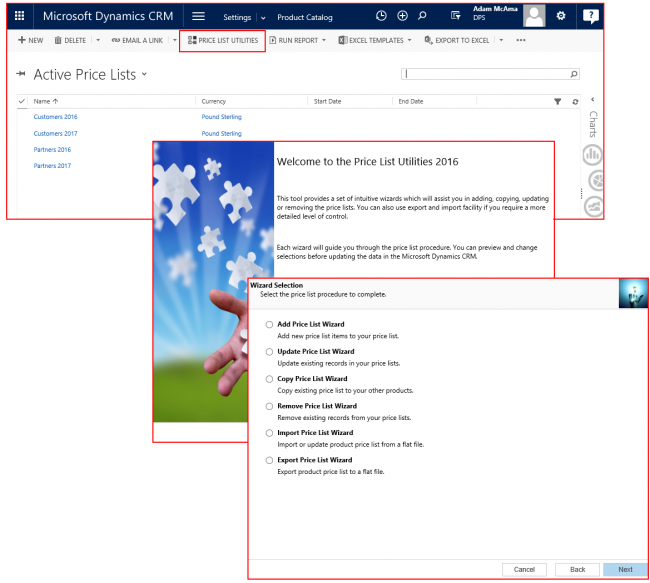Click 'Welcome to the Price List Utilities 2016' heading
650x583 pixels.
[367, 162]
